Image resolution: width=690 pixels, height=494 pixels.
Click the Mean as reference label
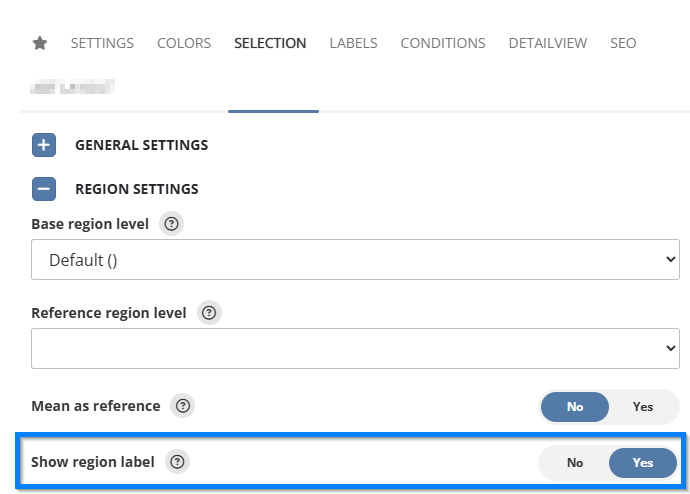[95, 406]
